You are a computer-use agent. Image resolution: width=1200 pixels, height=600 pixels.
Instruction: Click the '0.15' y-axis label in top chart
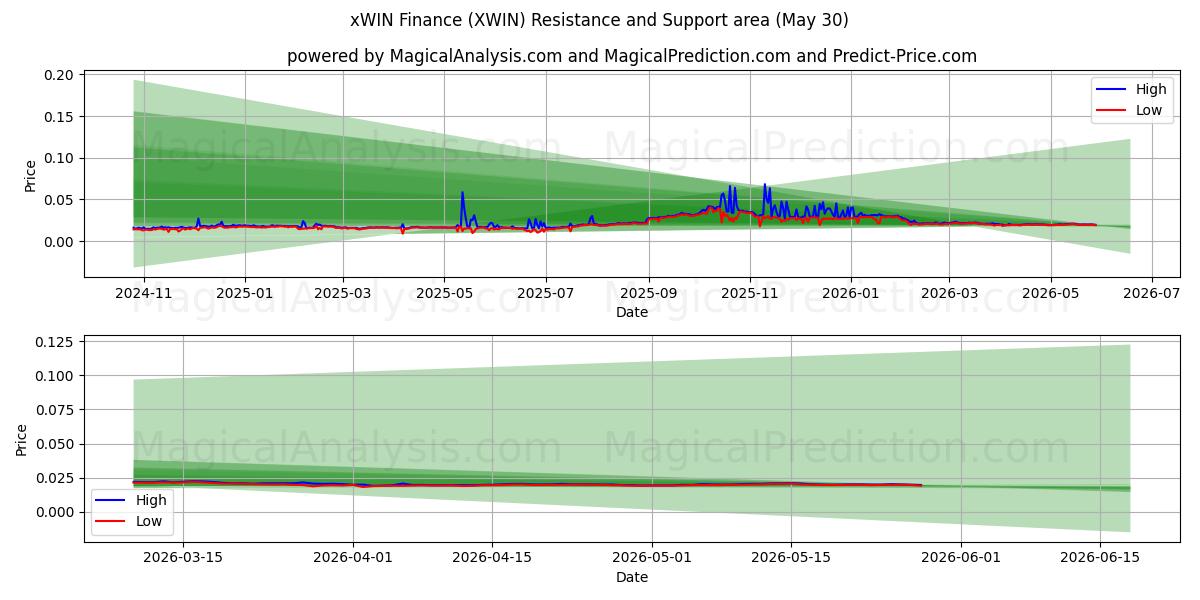click(60, 117)
